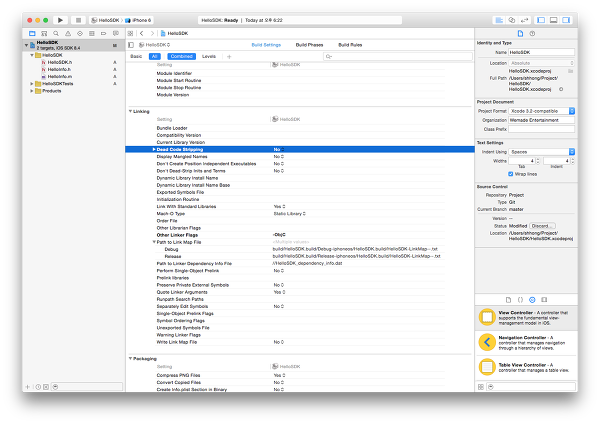Viewport: 600px width, 424px height.
Task: Add file with plus at navigator bottom
Action: [x=28, y=387]
